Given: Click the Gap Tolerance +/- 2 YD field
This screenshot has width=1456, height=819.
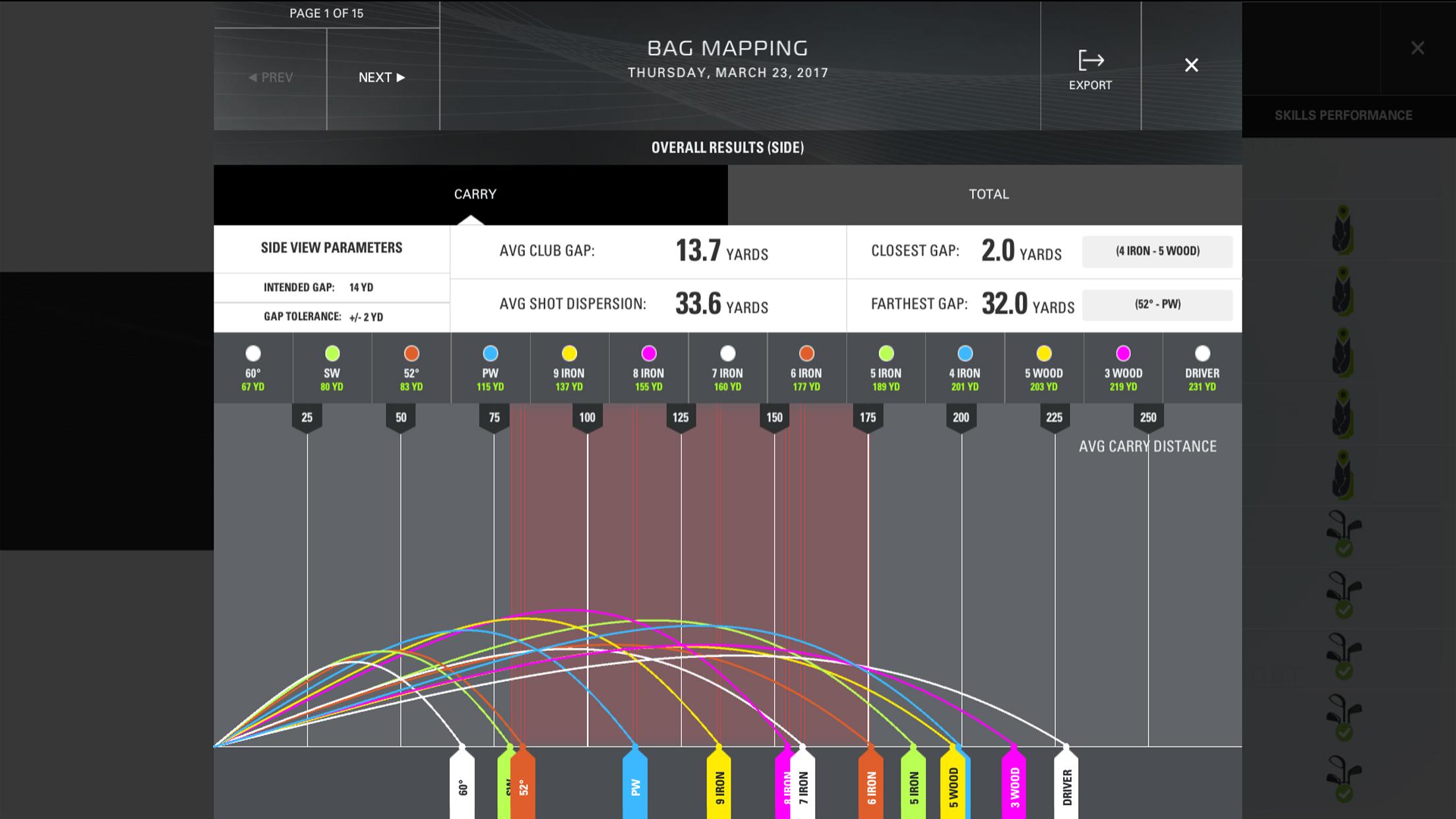Looking at the screenshot, I should pos(366,317).
